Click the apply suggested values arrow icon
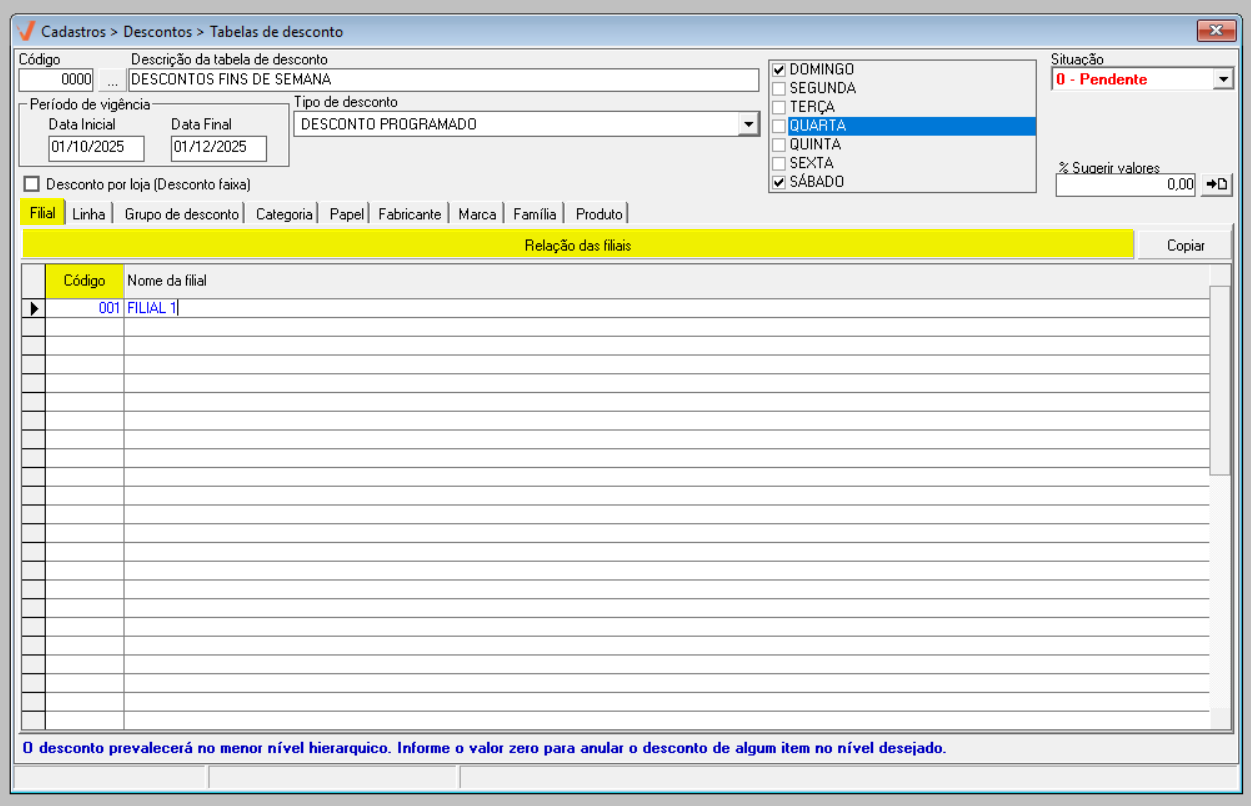 pos(1216,185)
